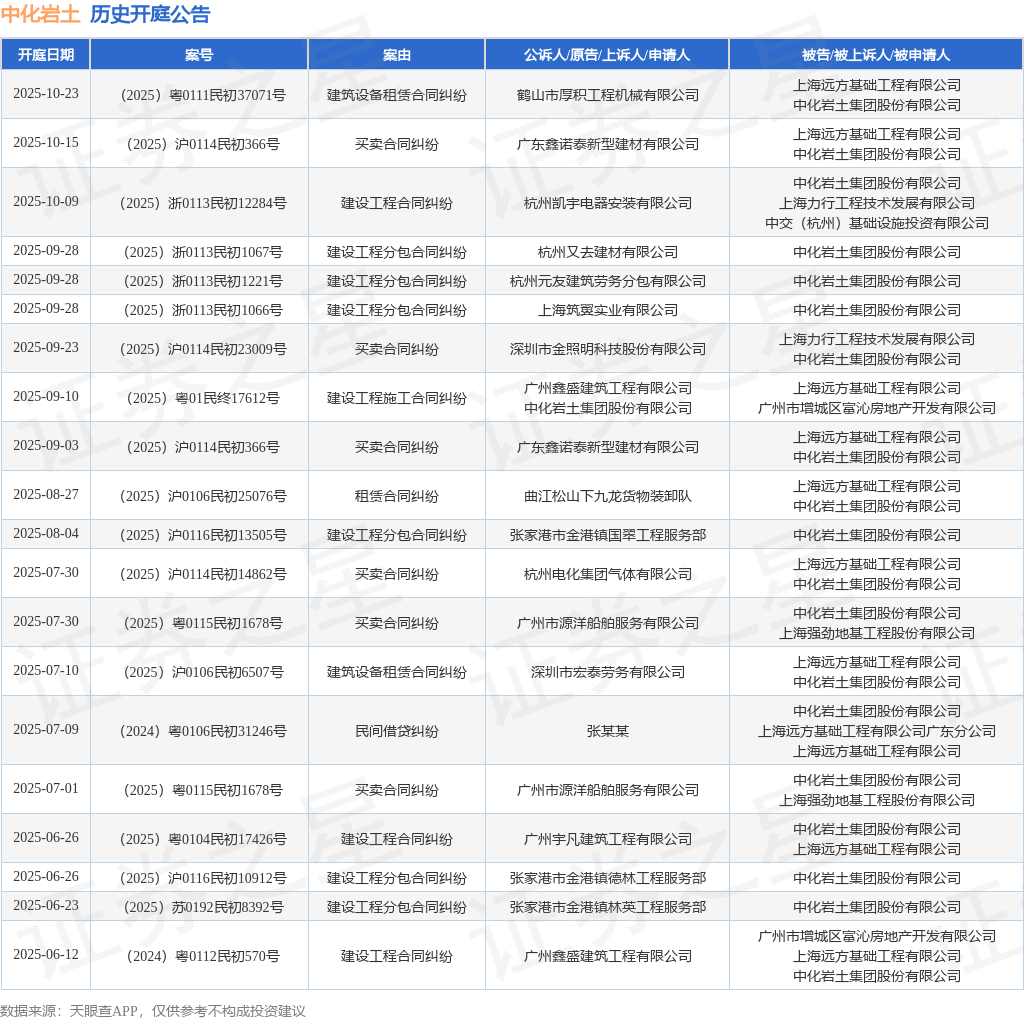The image size is (1024, 1020).
Task: Click cause 民间借贷纠纷
Action: [396, 731]
